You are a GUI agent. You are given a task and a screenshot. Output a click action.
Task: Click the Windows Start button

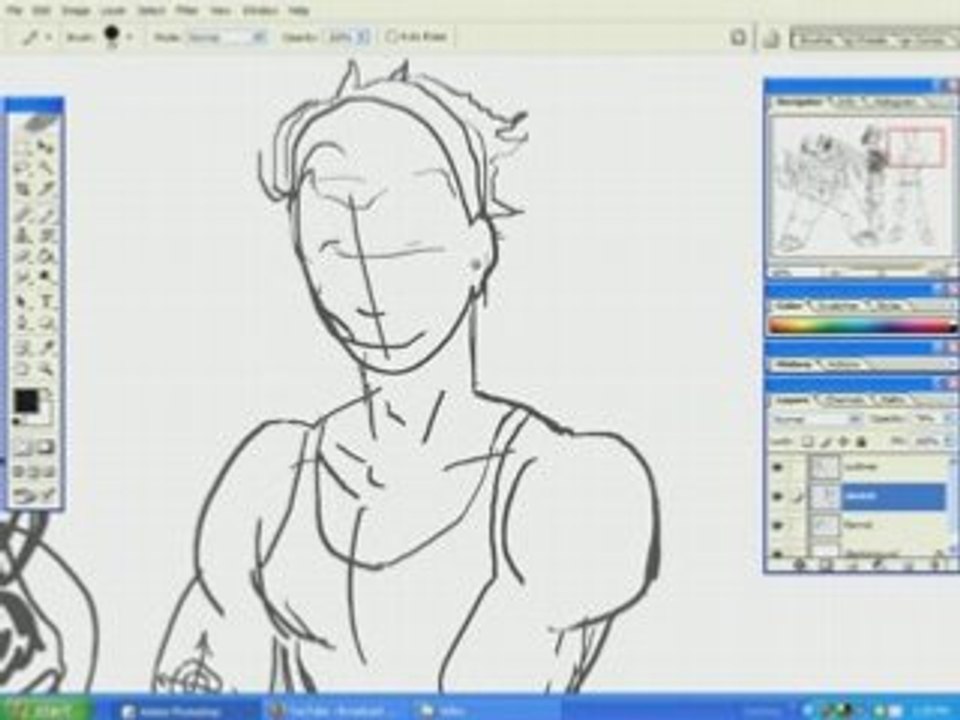point(43,710)
